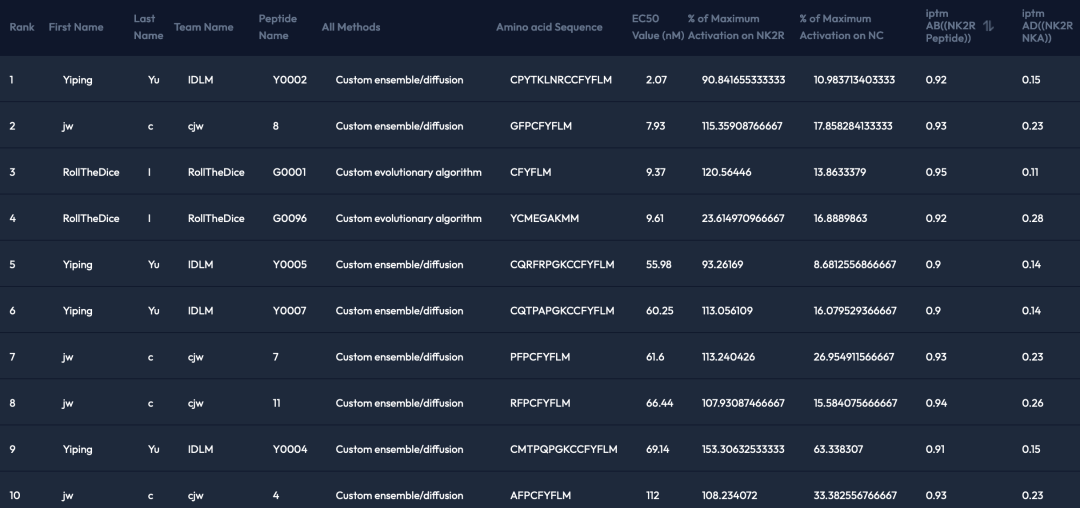Click the Team Name column header
This screenshot has width=1080, height=508.
pos(203,27)
